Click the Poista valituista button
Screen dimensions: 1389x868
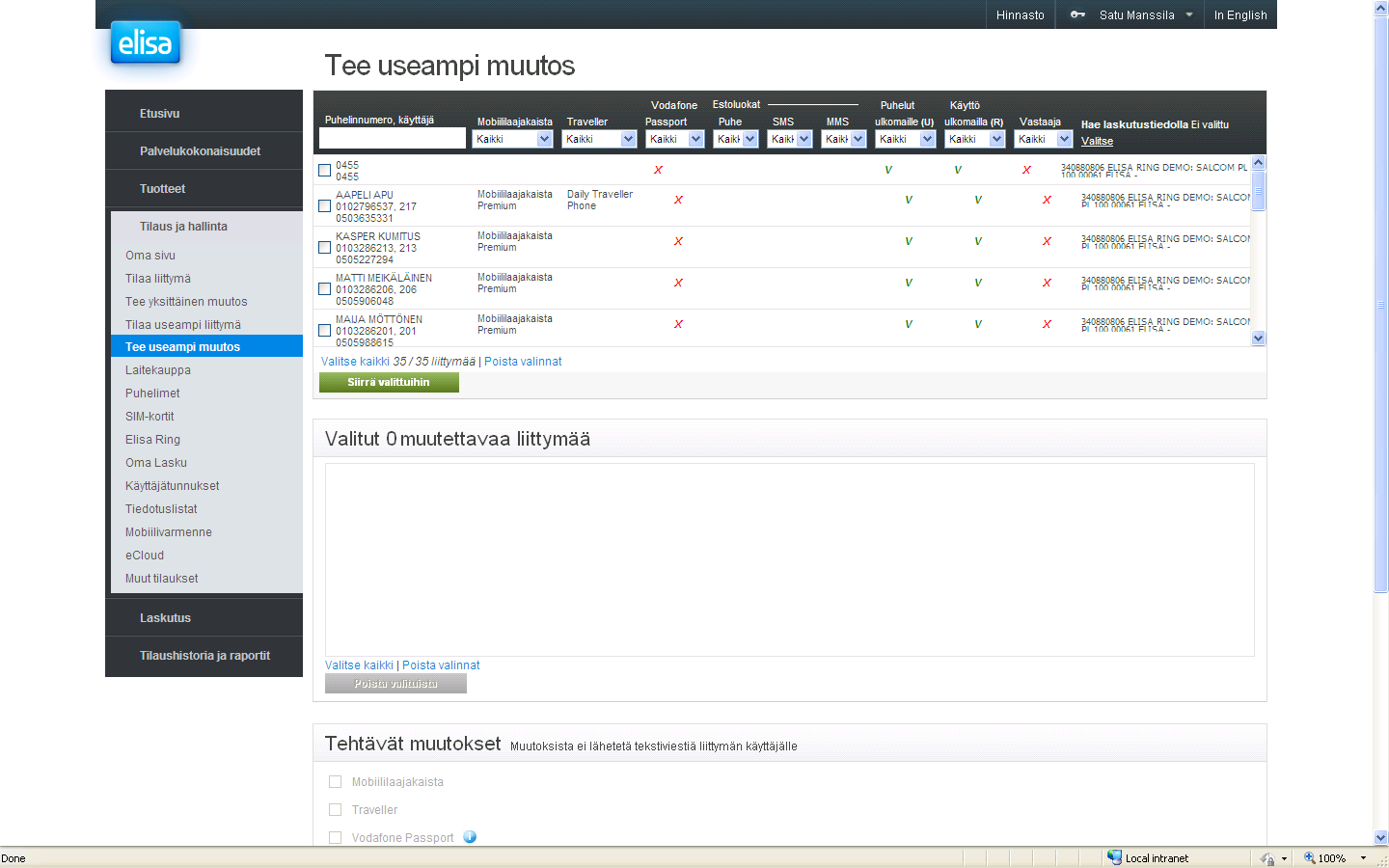point(395,684)
